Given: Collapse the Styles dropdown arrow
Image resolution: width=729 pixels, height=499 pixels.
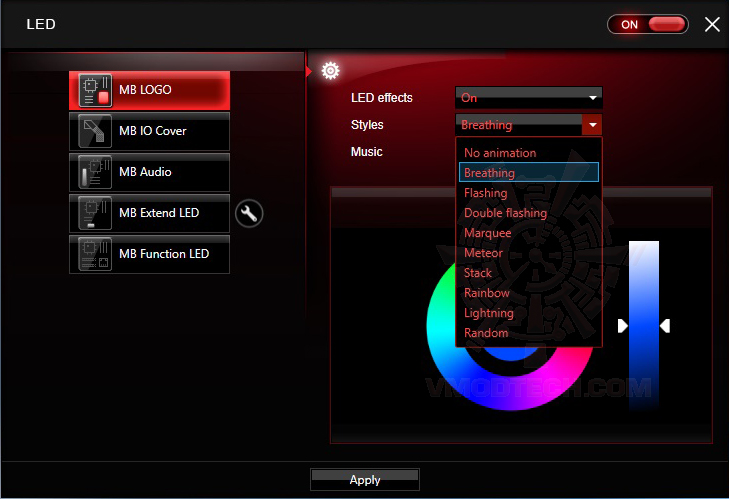Looking at the screenshot, I should (592, 125).
